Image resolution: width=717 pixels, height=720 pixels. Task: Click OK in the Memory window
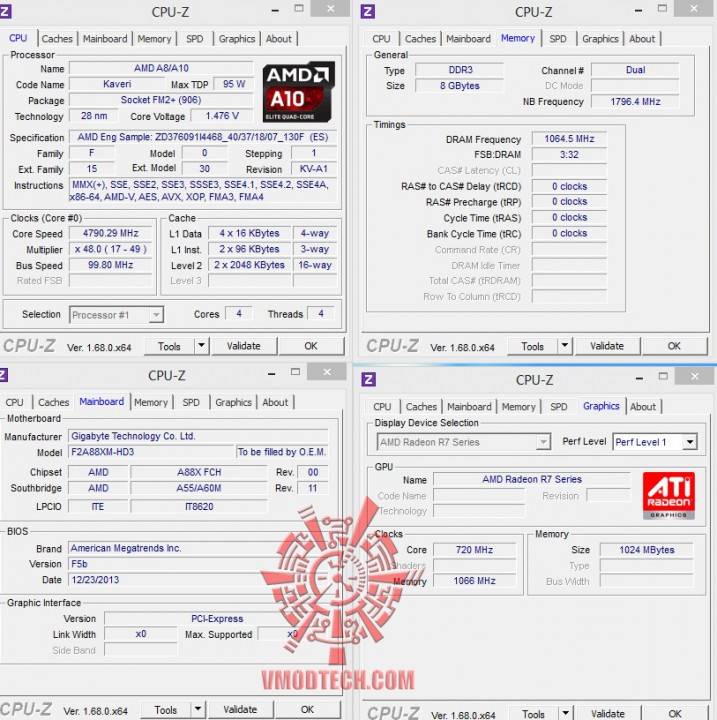click(x=674, y=346)
